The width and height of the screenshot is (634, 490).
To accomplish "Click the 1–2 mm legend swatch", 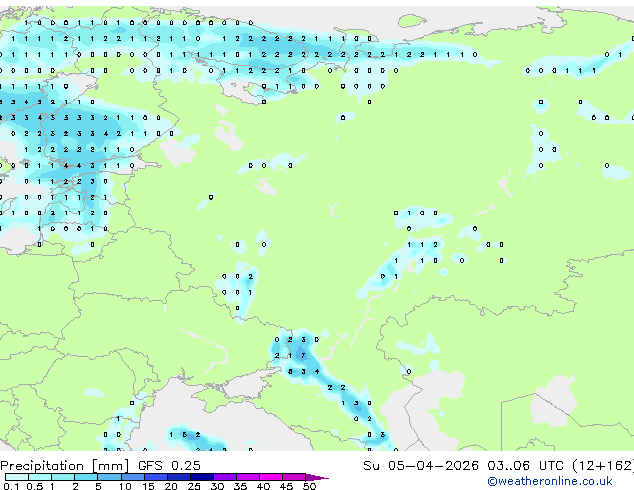I will [63, 477].
